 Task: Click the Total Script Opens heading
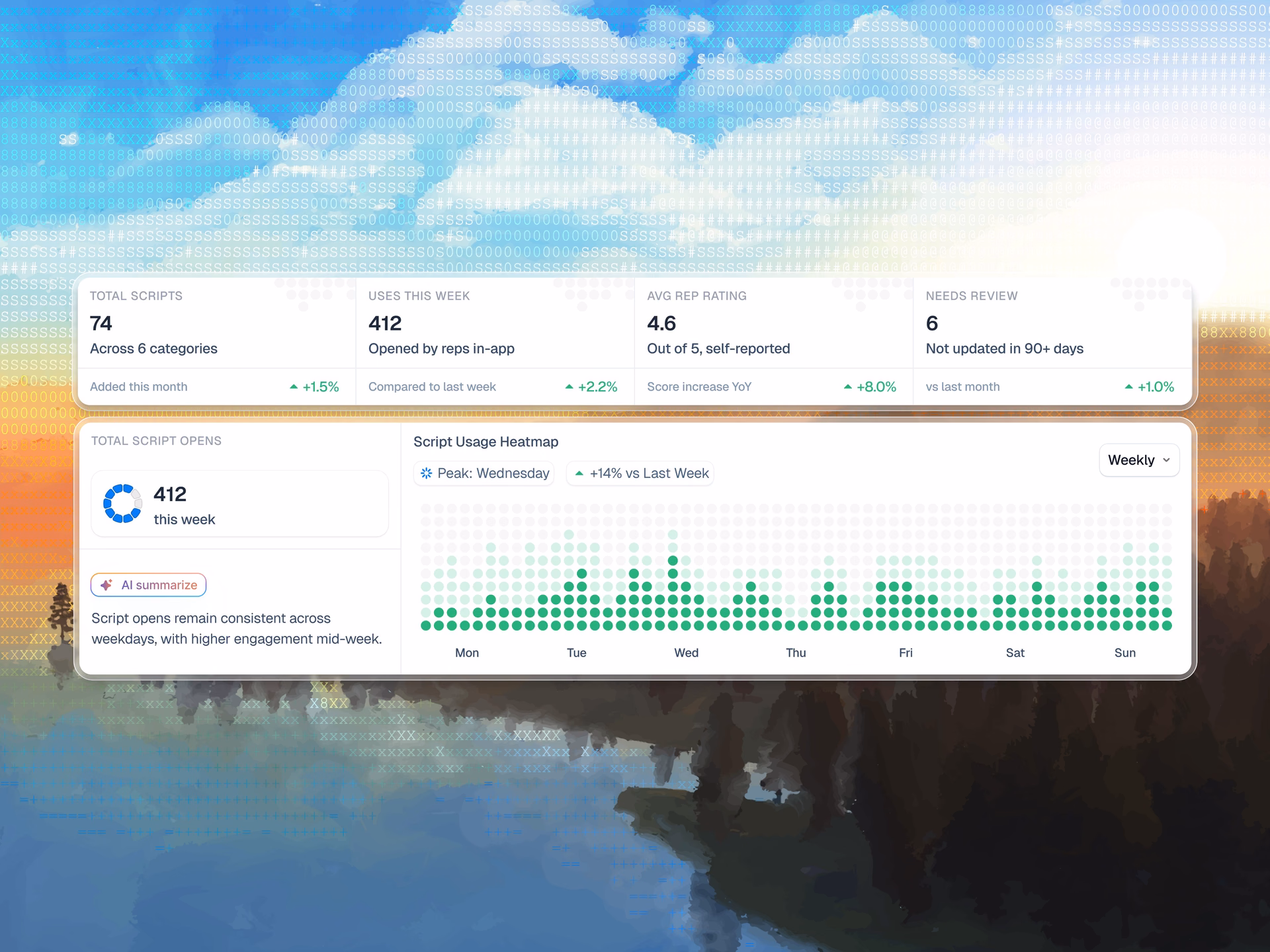tap(156, 441)
